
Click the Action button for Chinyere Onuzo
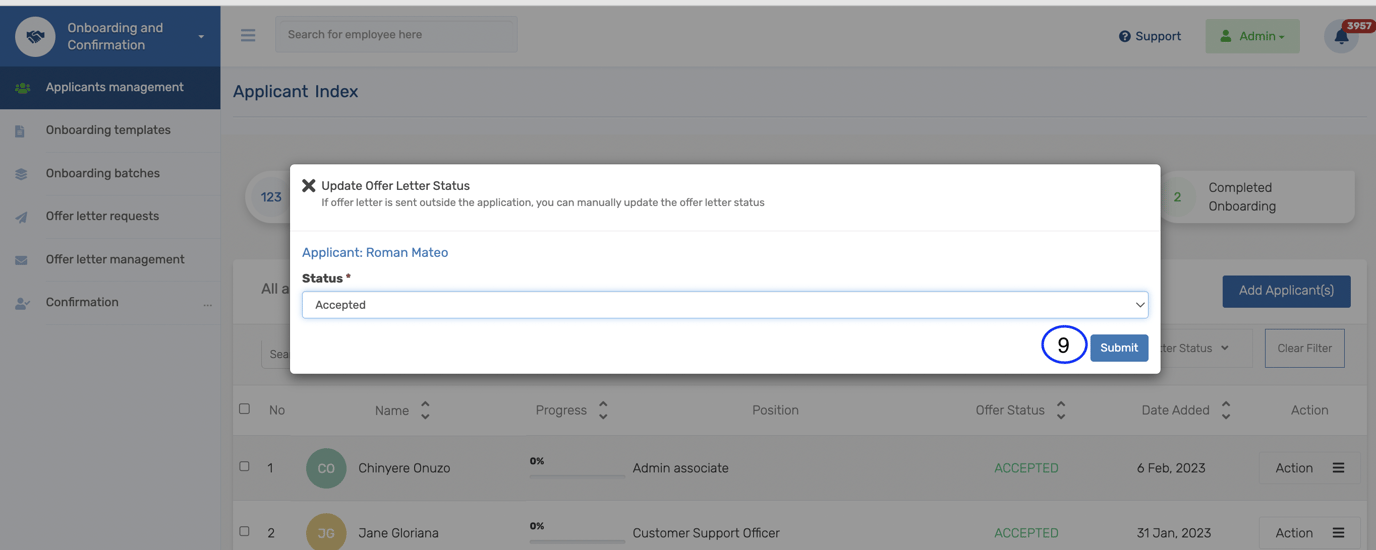click(x=1308, y=468)
